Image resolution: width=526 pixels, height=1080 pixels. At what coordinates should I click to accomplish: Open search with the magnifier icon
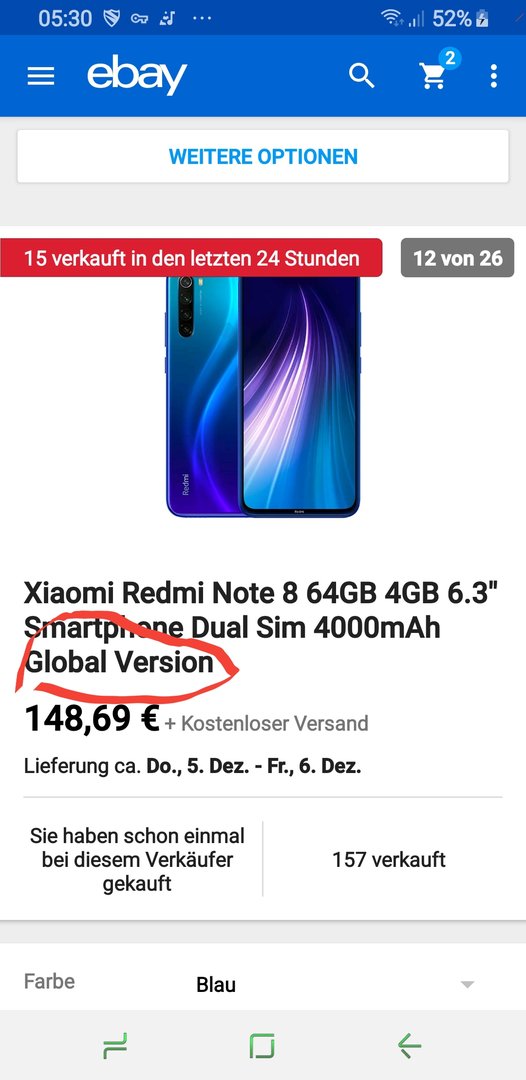(361, 76)
